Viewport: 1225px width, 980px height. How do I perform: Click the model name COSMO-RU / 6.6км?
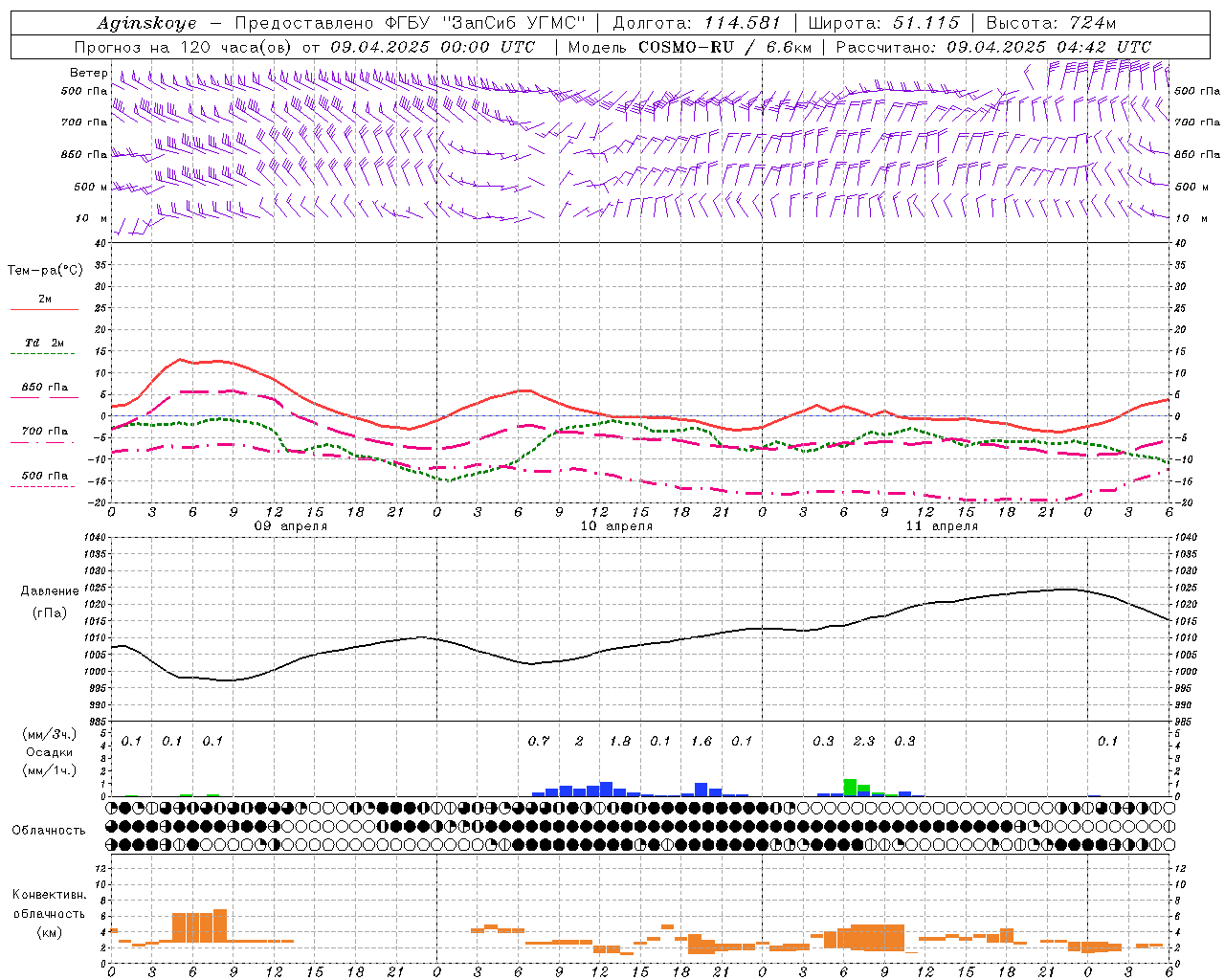pos(724,47)
